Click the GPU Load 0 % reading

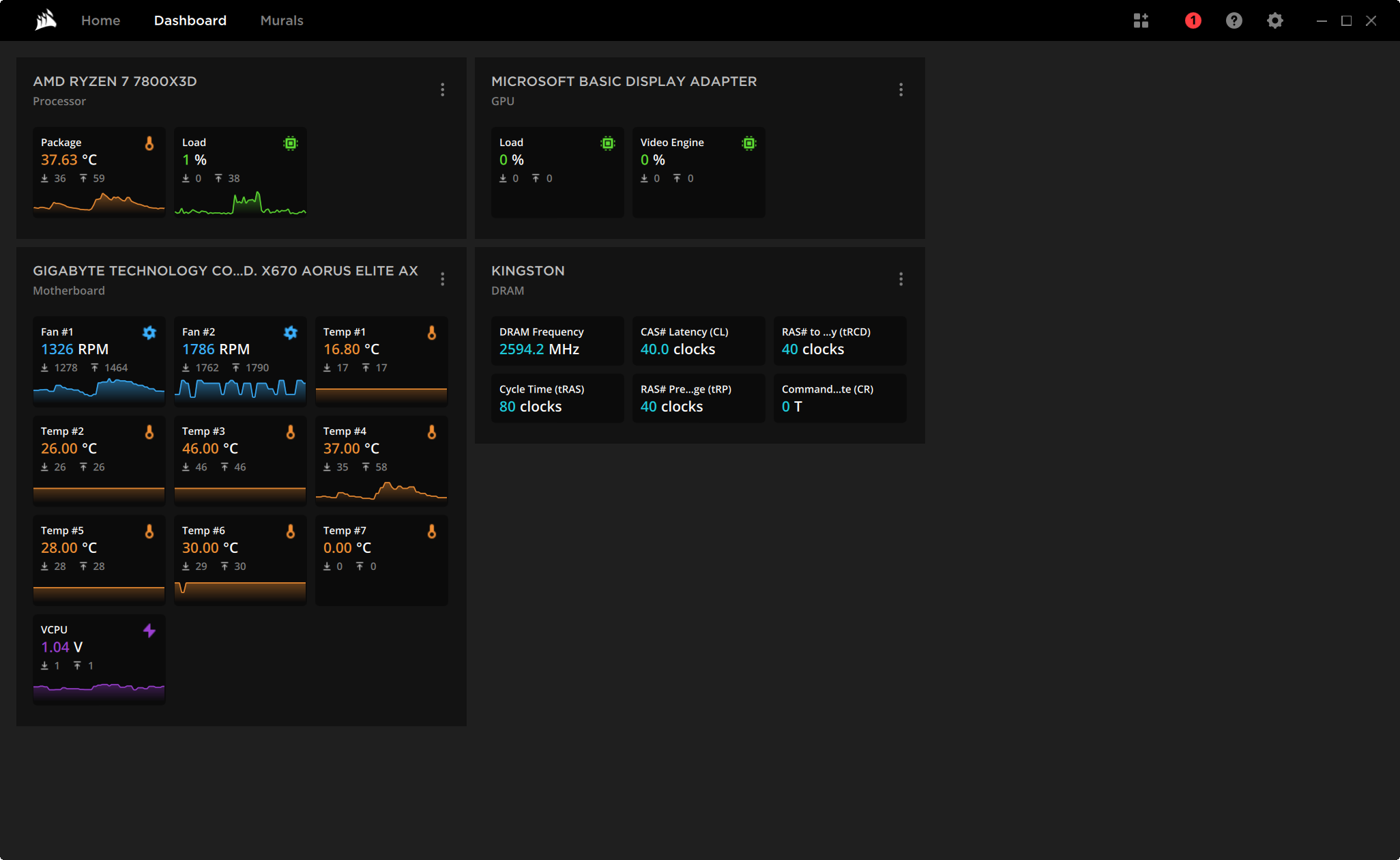pyautogui.click(x=512, y=160)
